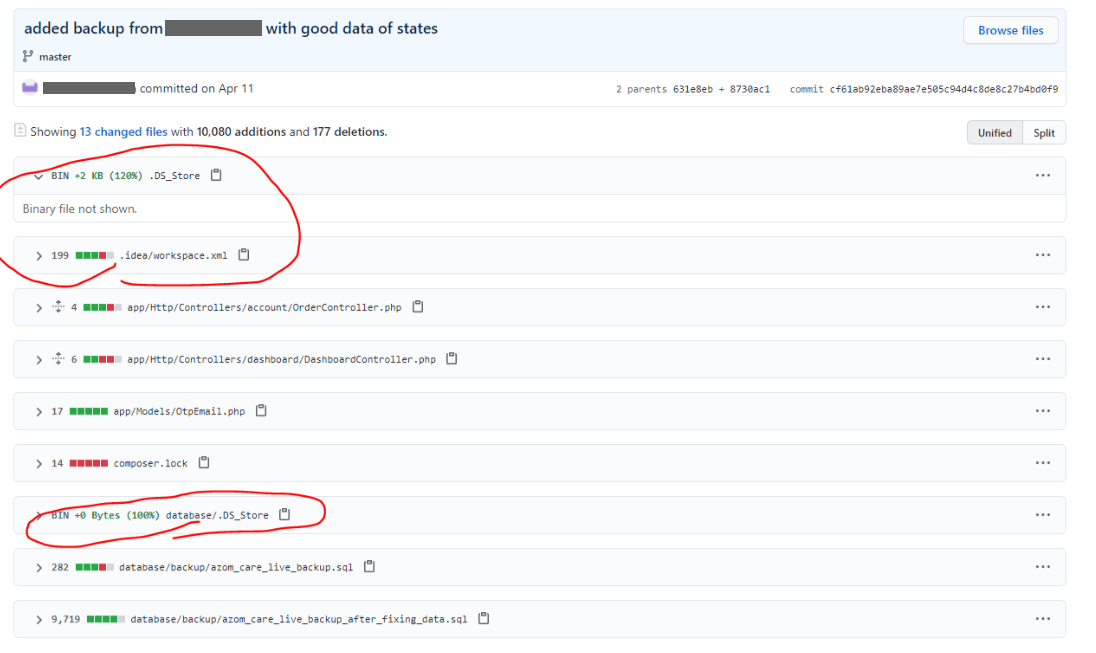Click 'committed on Apr 11' text
This screenshot has height=653, width=1096.
[x=196, y=88]
